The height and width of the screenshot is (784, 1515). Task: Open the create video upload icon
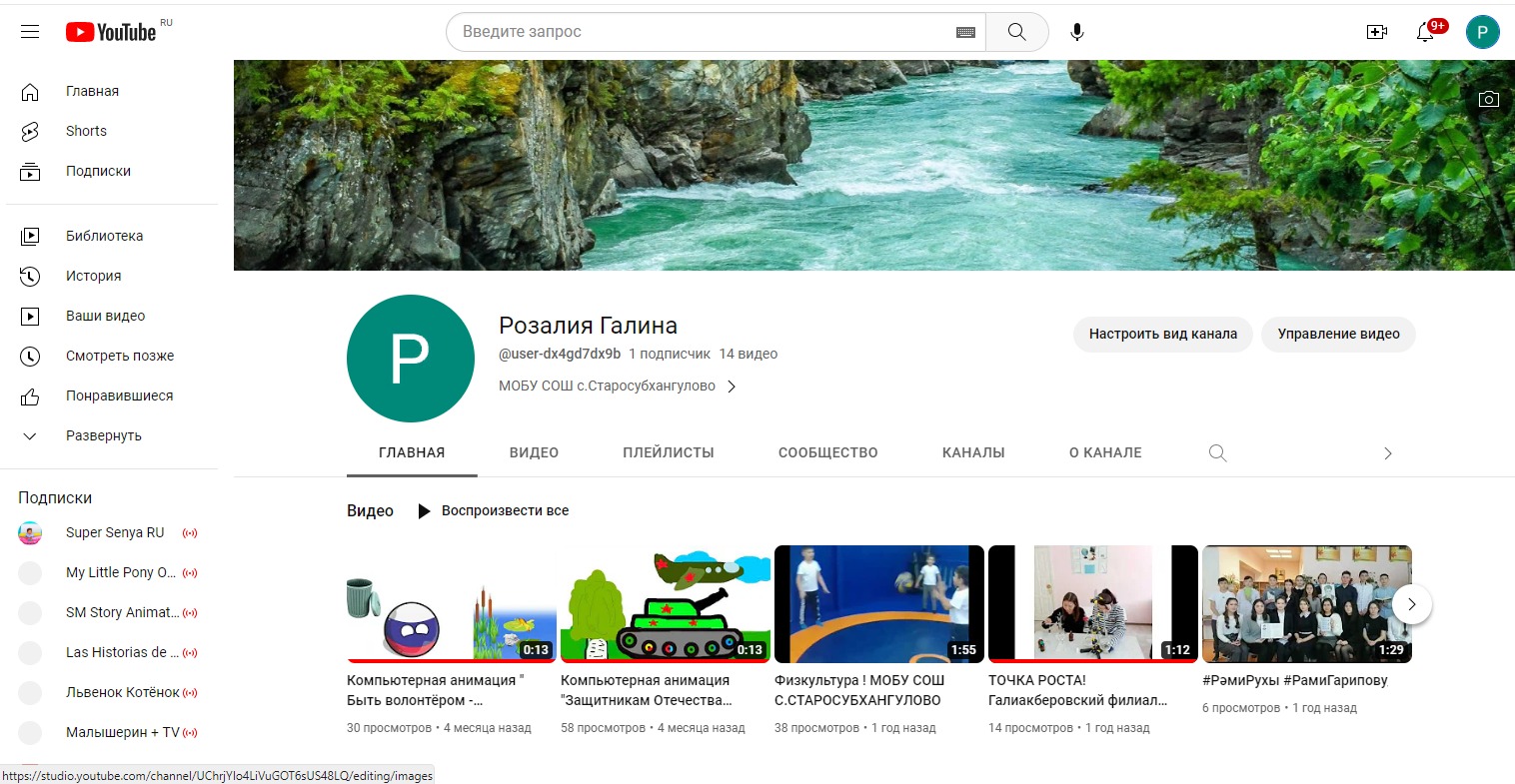click(1376, 31)
